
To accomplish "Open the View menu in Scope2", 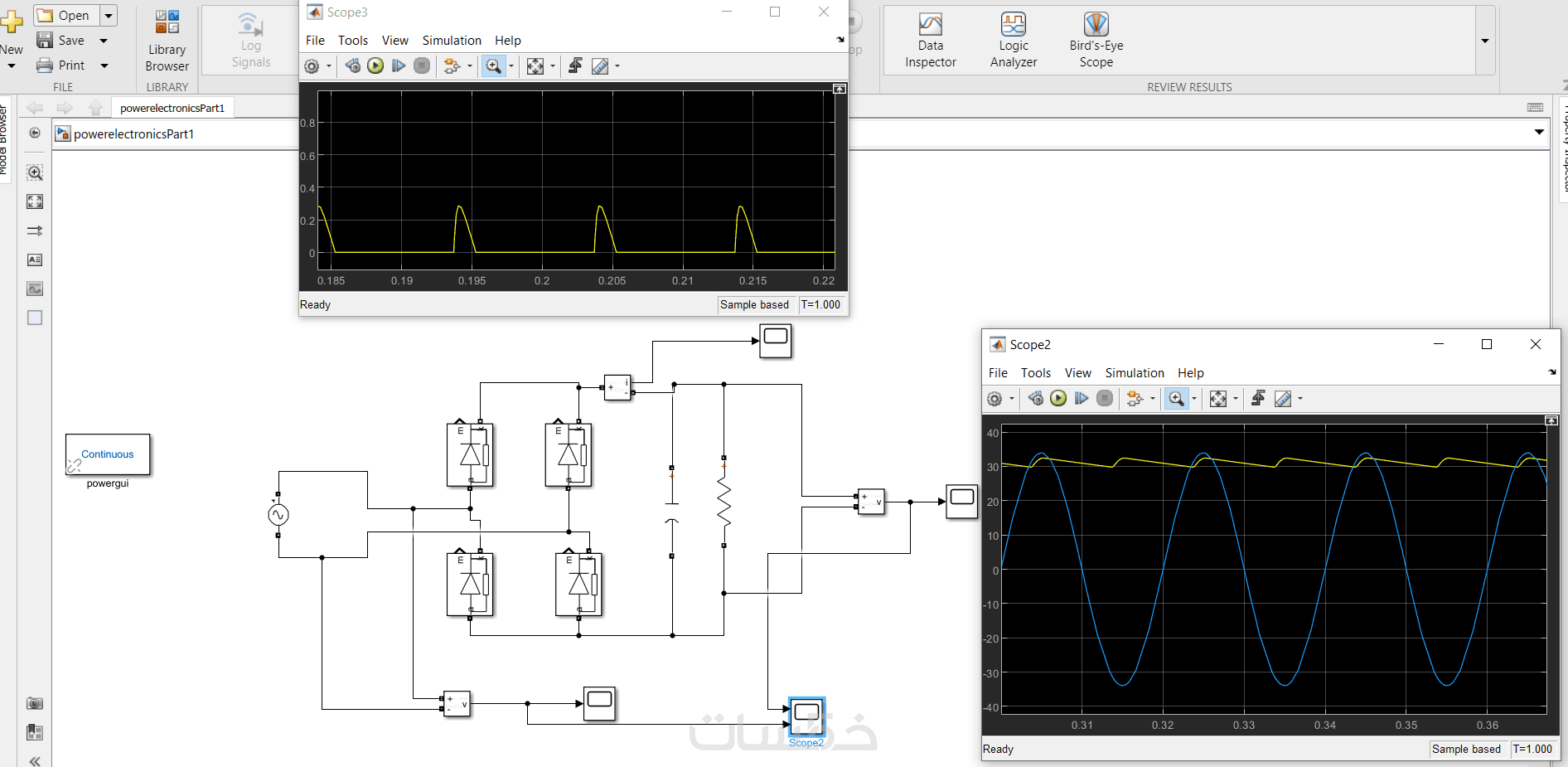I will pos(1077,373).
